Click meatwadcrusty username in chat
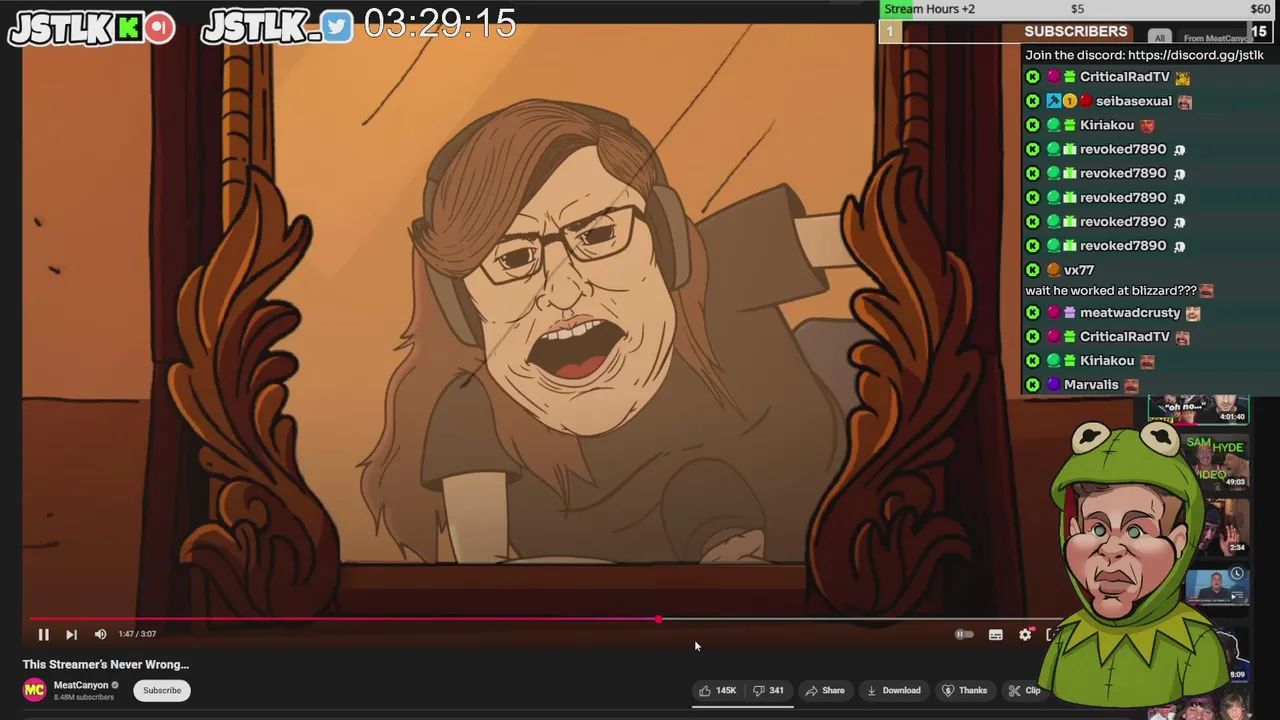This screenshot has height=720, width=1280. click(1130, 313)
